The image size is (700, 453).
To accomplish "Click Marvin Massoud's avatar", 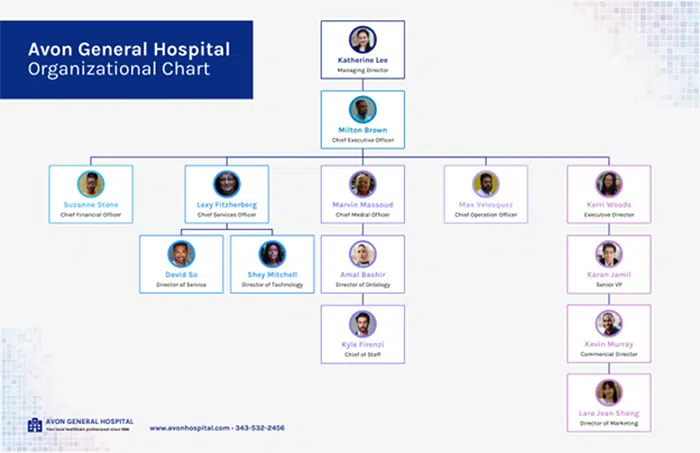I will [x=362, y=184].
